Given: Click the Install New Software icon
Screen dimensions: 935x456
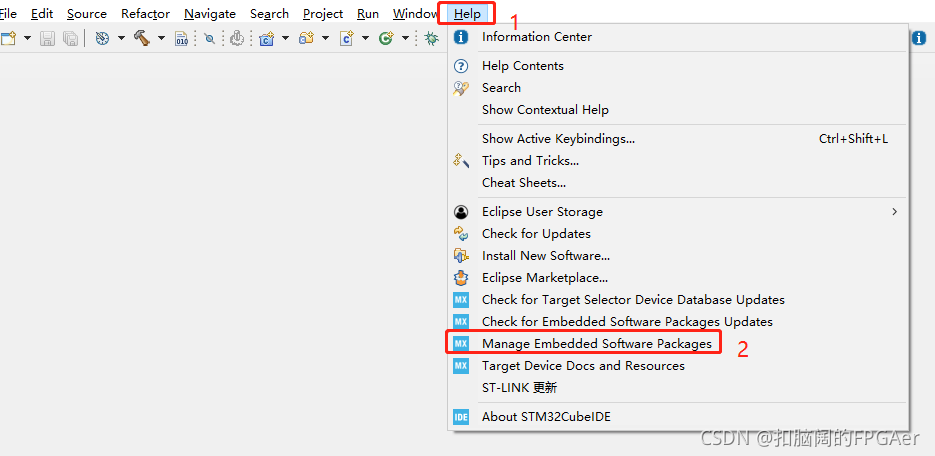Looking at the screenshot, I should pos(461,256).
